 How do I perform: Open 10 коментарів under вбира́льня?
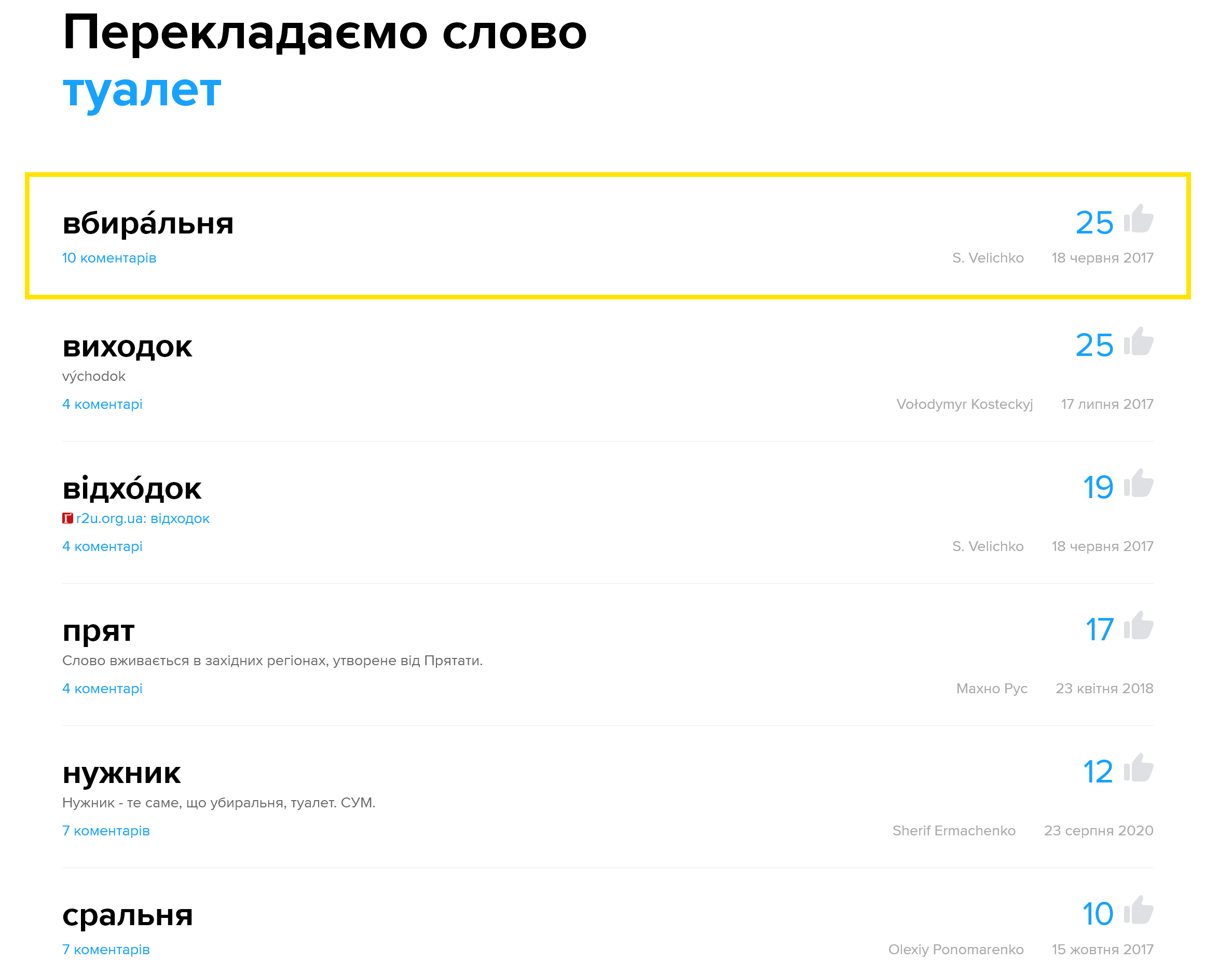[x=109, y=258]
